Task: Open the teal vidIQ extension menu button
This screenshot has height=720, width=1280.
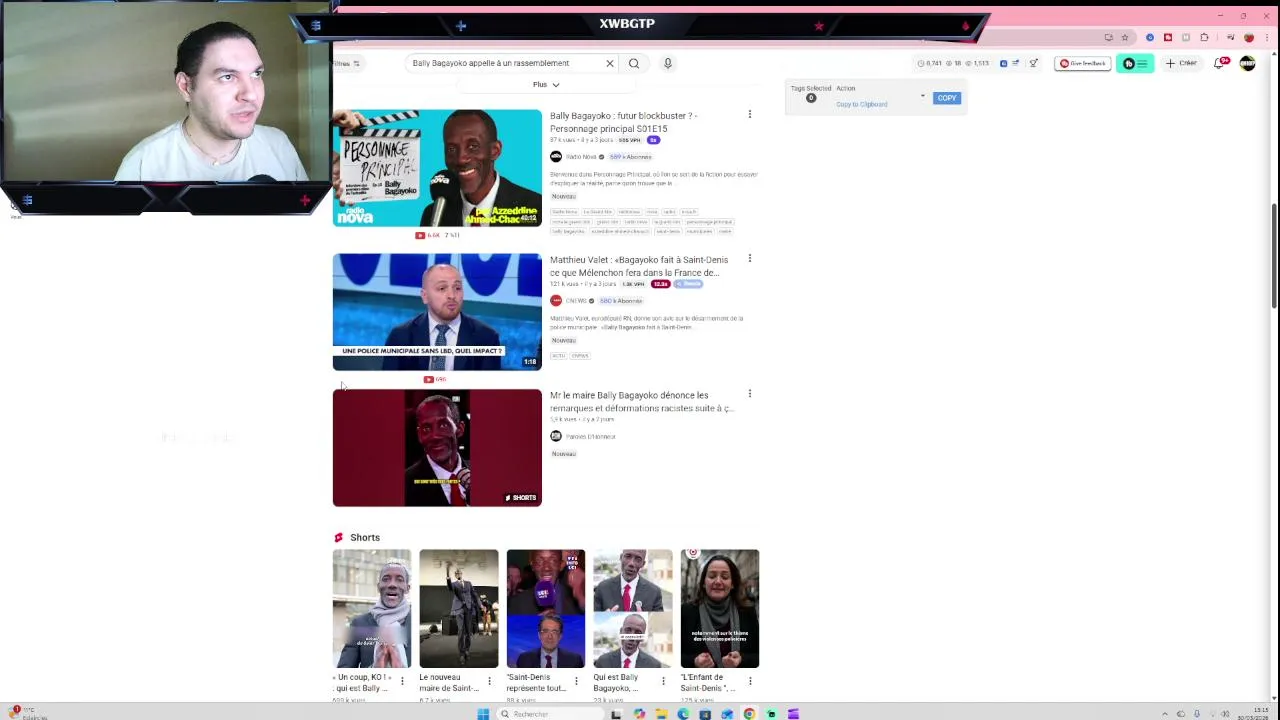Action: pos(1135,63)
